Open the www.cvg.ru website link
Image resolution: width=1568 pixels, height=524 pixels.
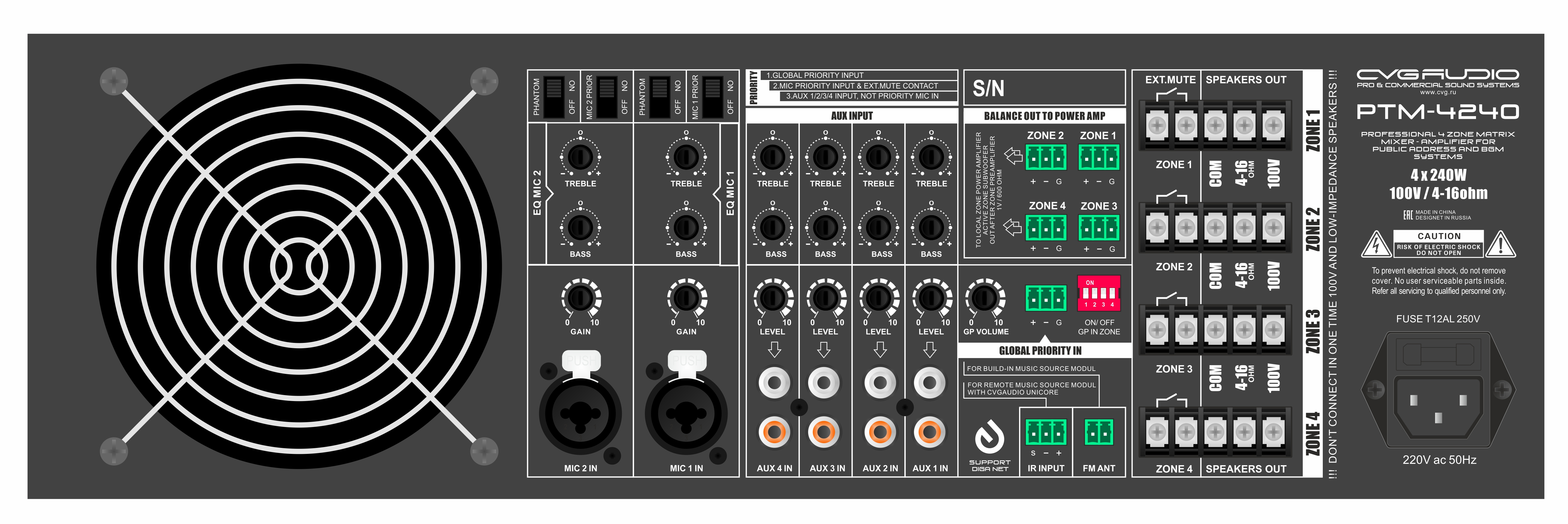pyautogui.click(x=1438, y=93)
